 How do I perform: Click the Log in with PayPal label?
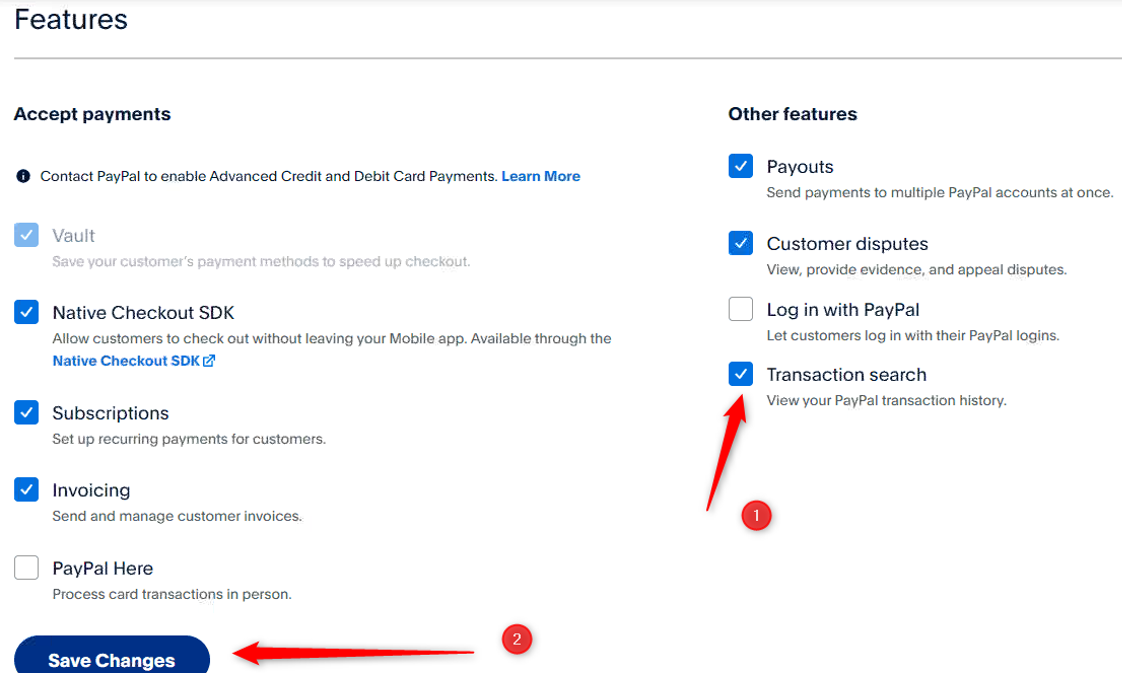(x=843, y=310)
